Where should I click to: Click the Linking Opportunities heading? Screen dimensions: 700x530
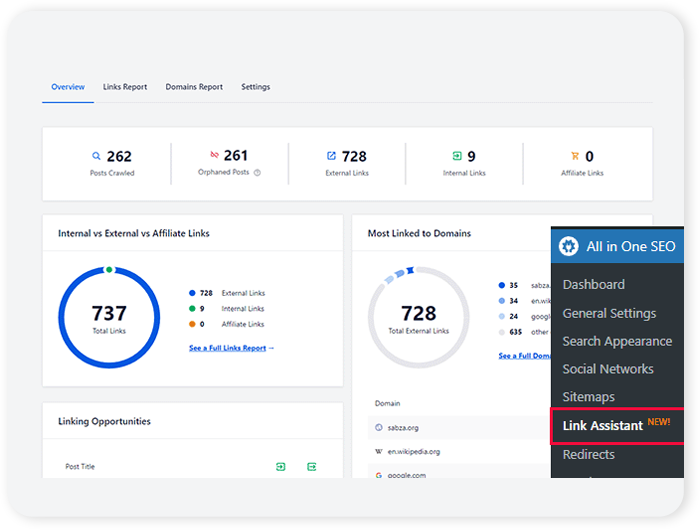point(104,421)
